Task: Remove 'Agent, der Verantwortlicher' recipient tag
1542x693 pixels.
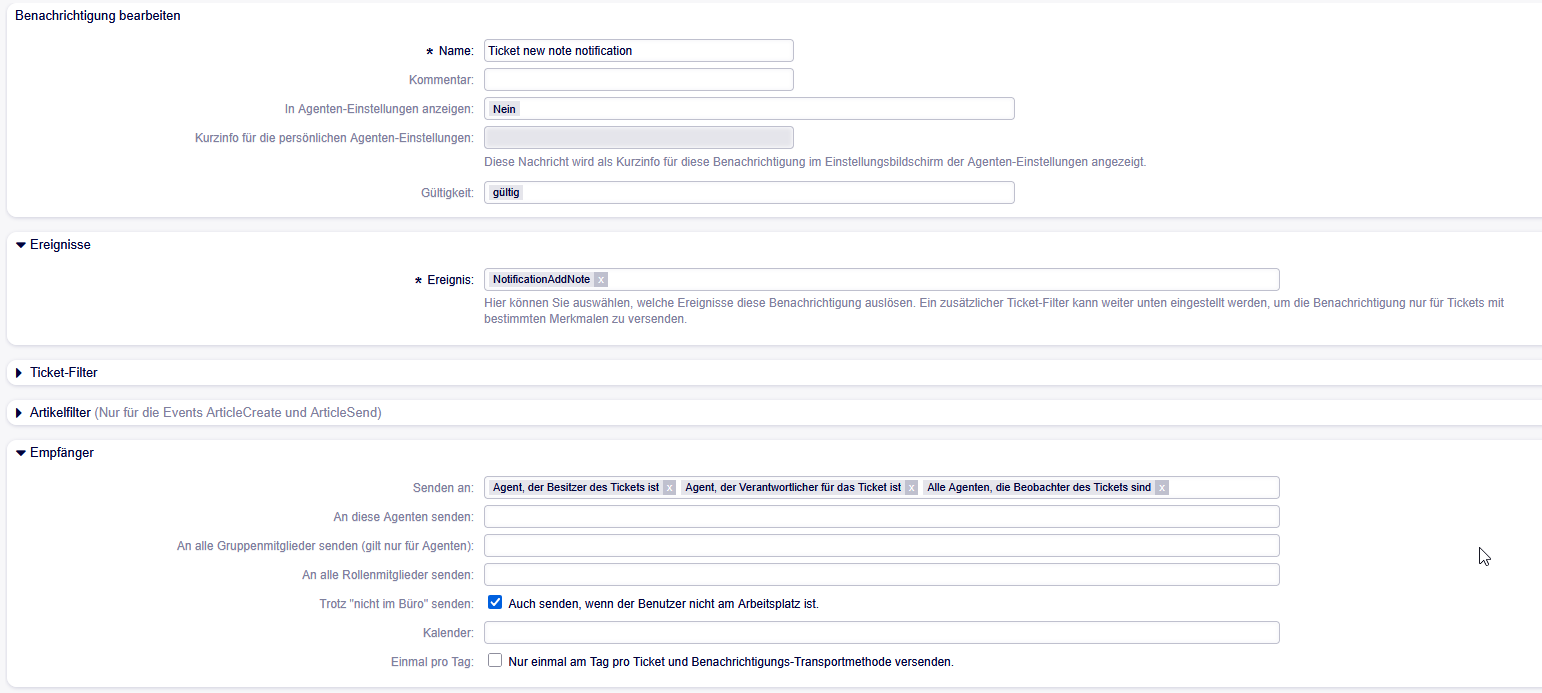Action: [x=911, y=488]
